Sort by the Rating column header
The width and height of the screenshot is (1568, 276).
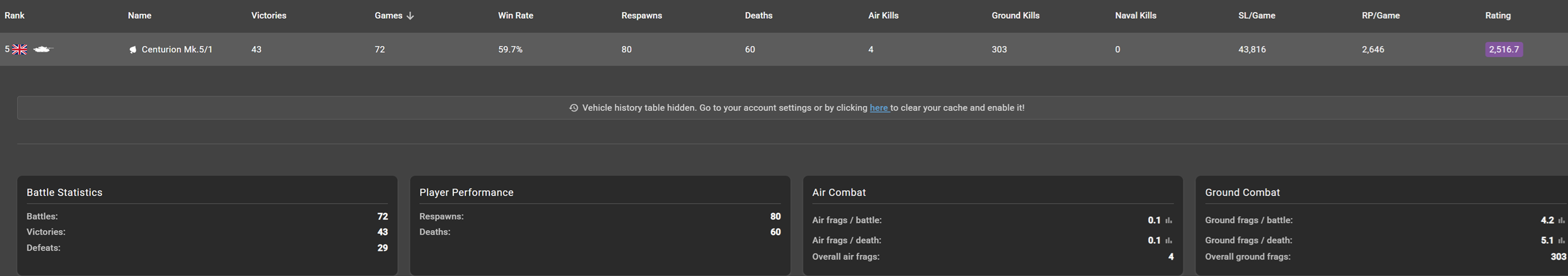1497,16
